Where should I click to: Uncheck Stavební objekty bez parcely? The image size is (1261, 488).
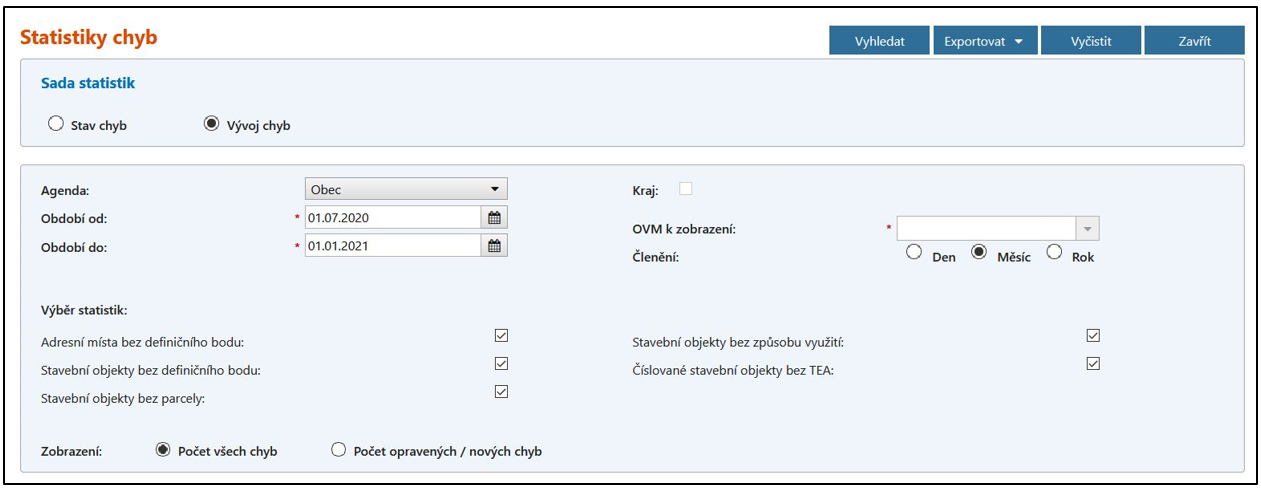(x=501, y=391)
